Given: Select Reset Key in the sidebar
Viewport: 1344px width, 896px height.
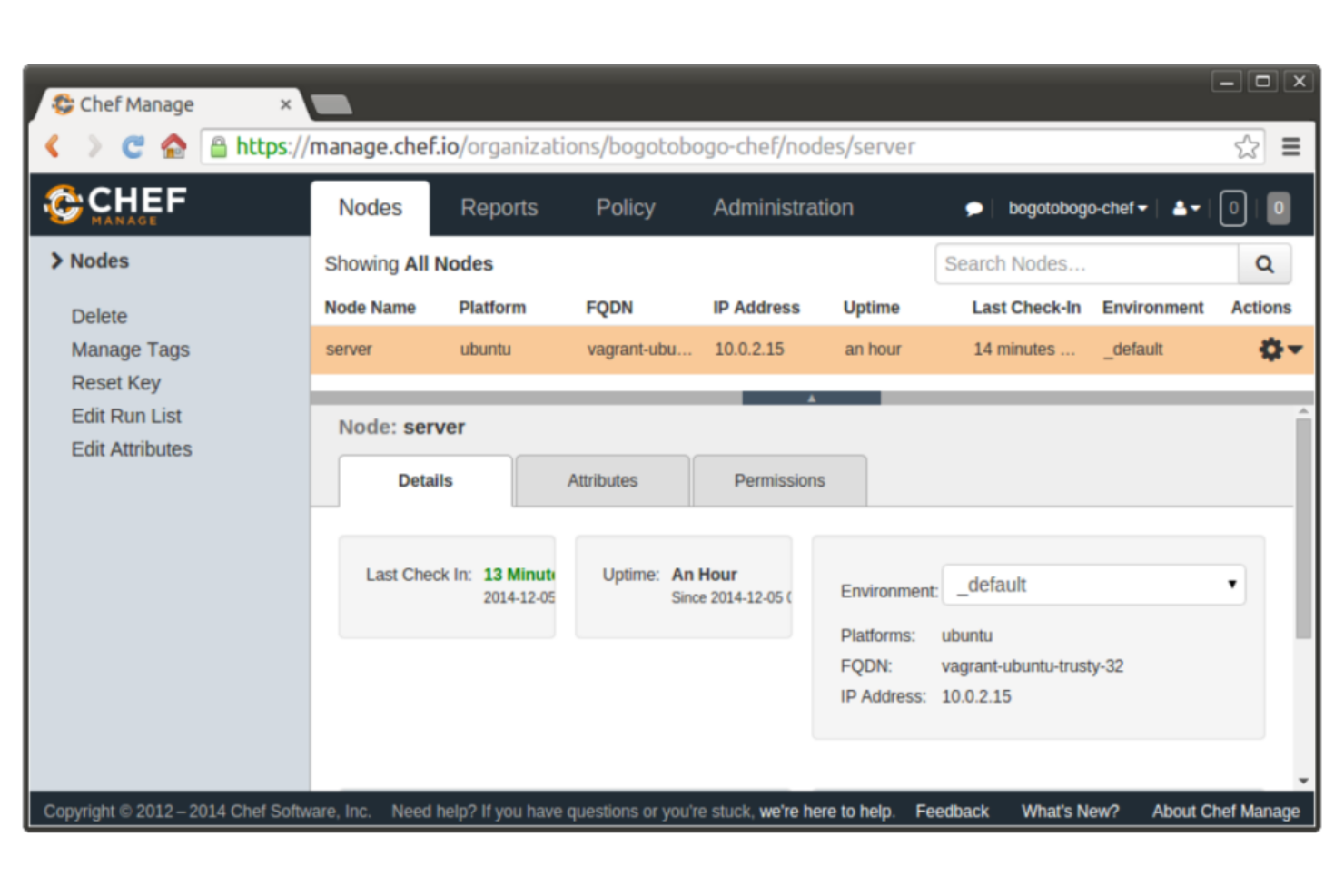Looking at the screenshot, I should [115, 382].
